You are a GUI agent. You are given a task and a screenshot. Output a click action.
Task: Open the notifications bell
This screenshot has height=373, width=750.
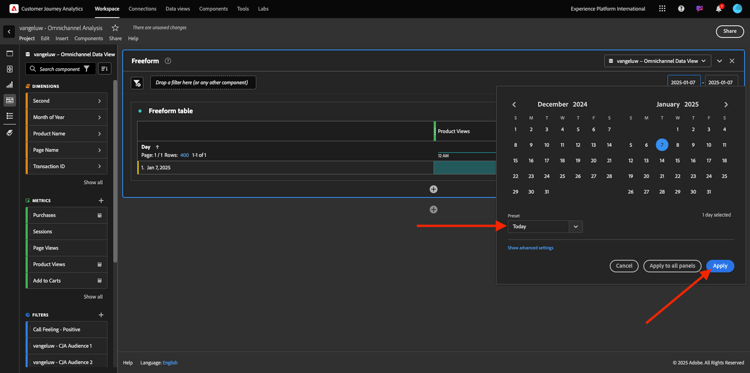[718, 9]
